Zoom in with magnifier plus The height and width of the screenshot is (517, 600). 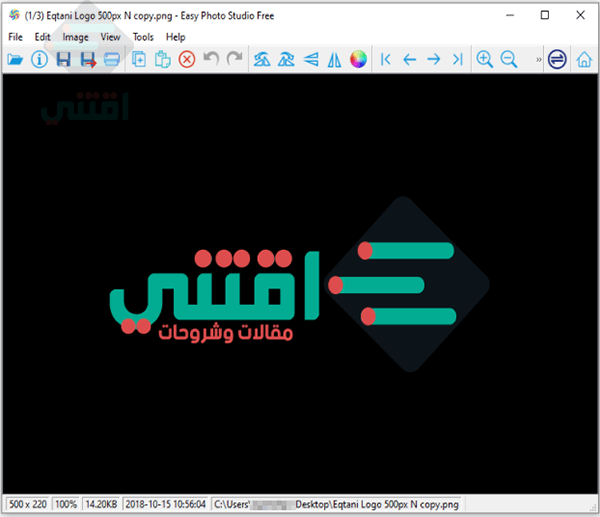point(484,59)
